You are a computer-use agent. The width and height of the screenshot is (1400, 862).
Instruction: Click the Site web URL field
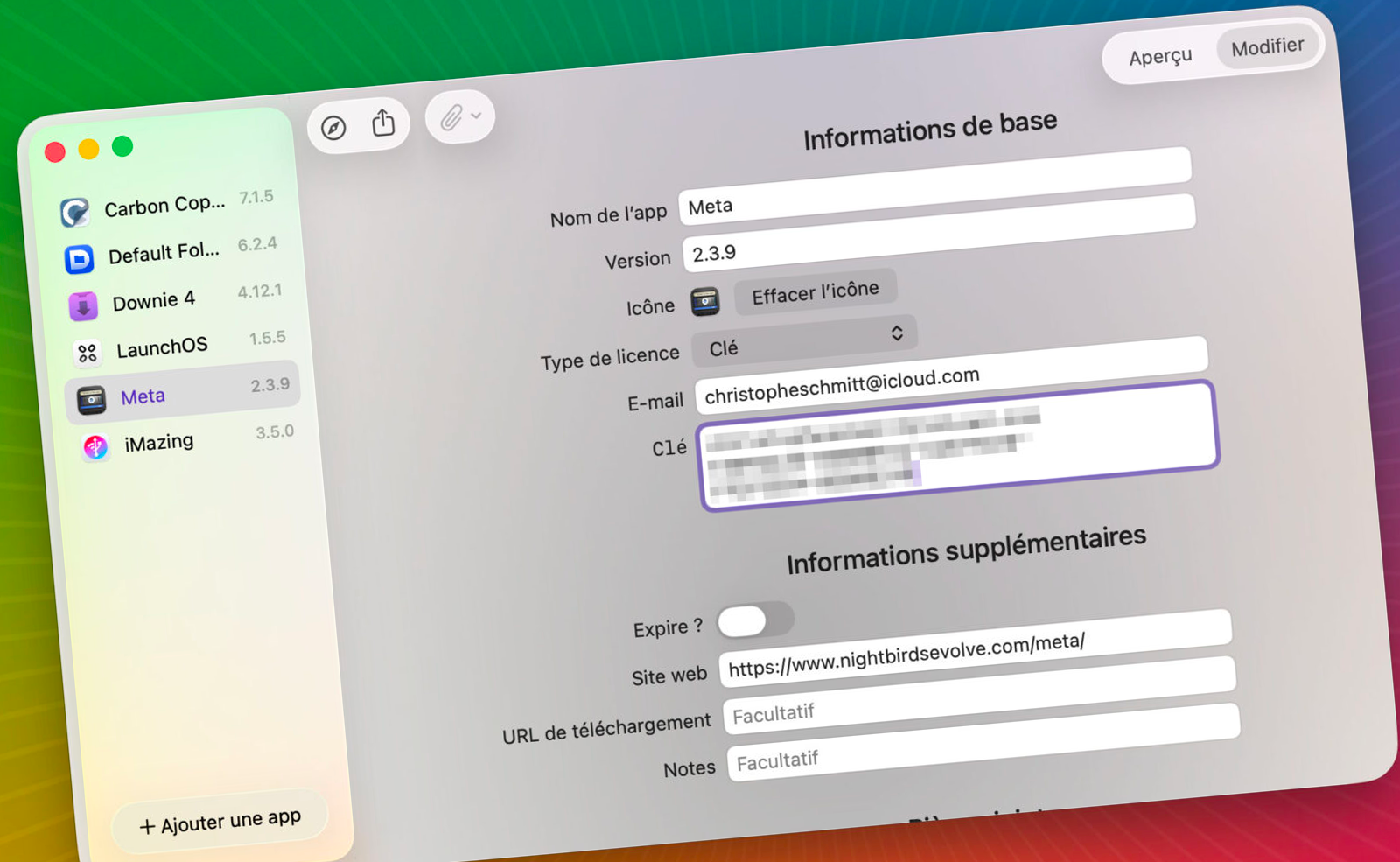pos(976,648)
